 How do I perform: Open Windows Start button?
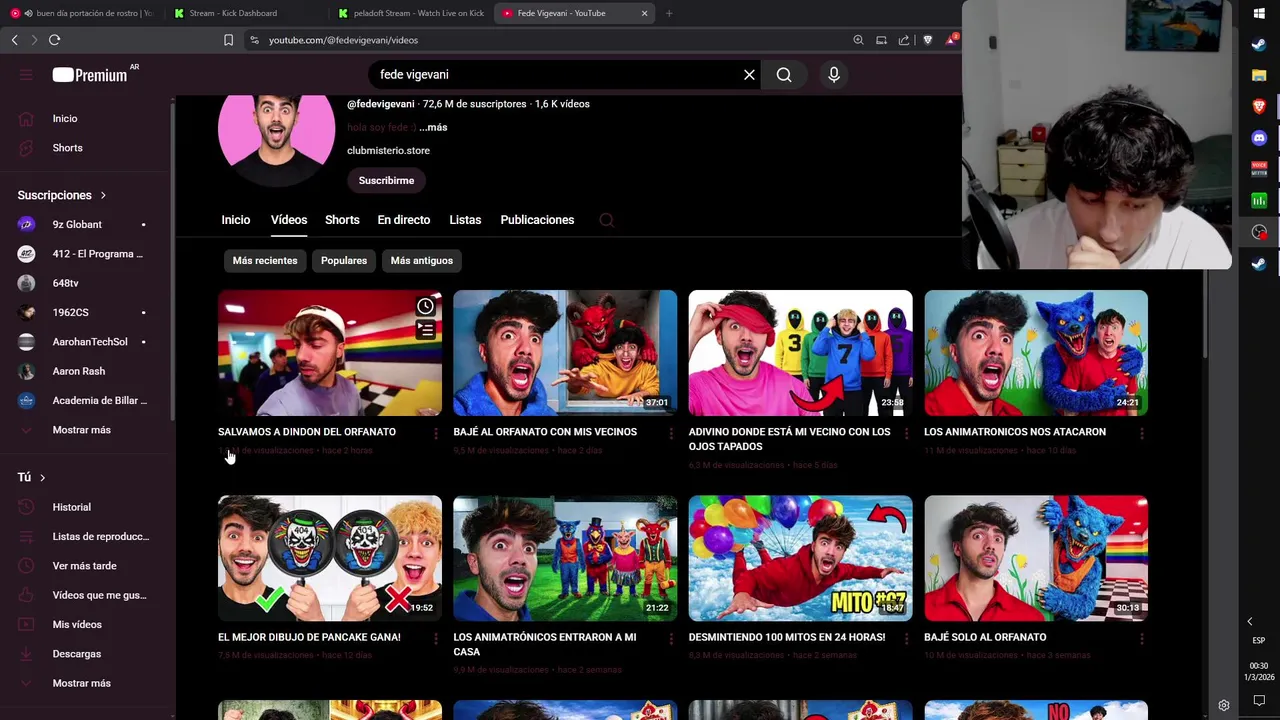coord(1259,14)
